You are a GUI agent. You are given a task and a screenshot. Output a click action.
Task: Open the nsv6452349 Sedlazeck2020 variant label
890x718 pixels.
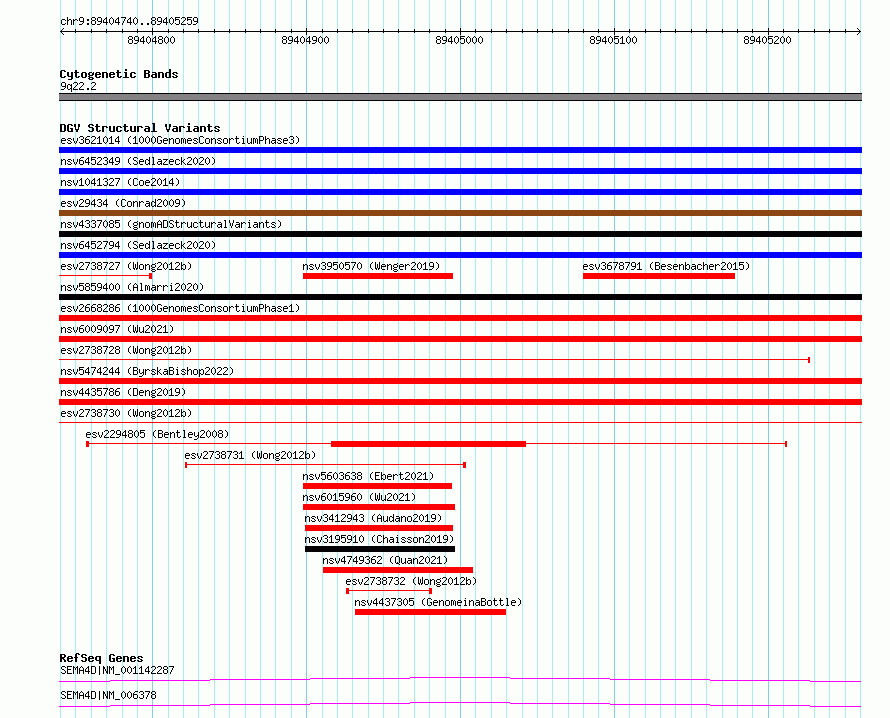138,161
